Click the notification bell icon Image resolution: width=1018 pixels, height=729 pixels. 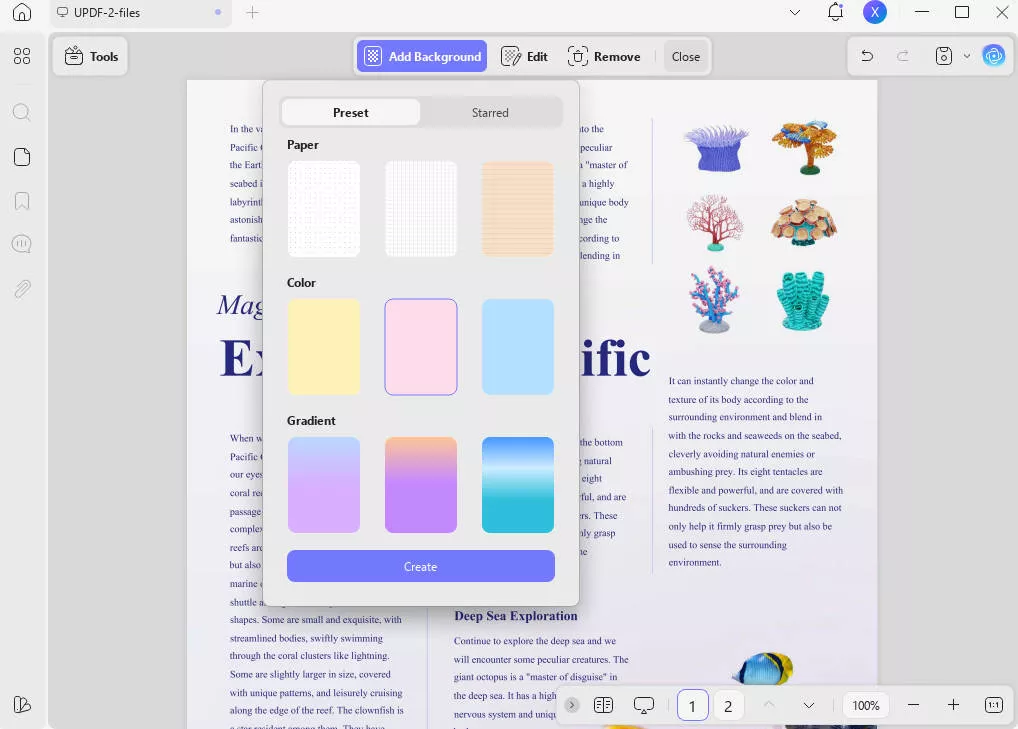[x=836, y=13]
